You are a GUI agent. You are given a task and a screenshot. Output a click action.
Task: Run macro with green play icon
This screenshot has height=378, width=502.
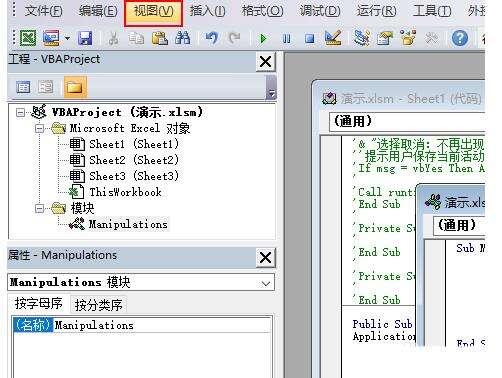point(263,39)
